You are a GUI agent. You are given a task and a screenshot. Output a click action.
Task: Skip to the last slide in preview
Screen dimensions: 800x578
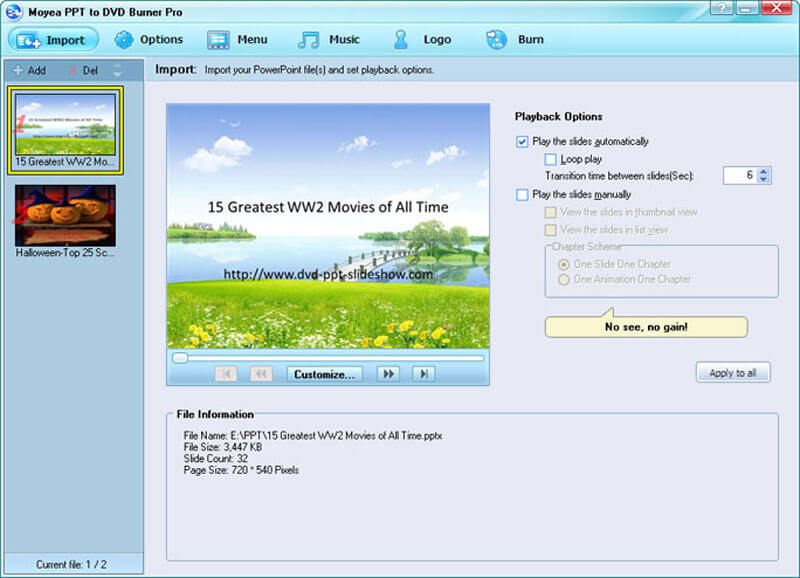click(424, 374)
